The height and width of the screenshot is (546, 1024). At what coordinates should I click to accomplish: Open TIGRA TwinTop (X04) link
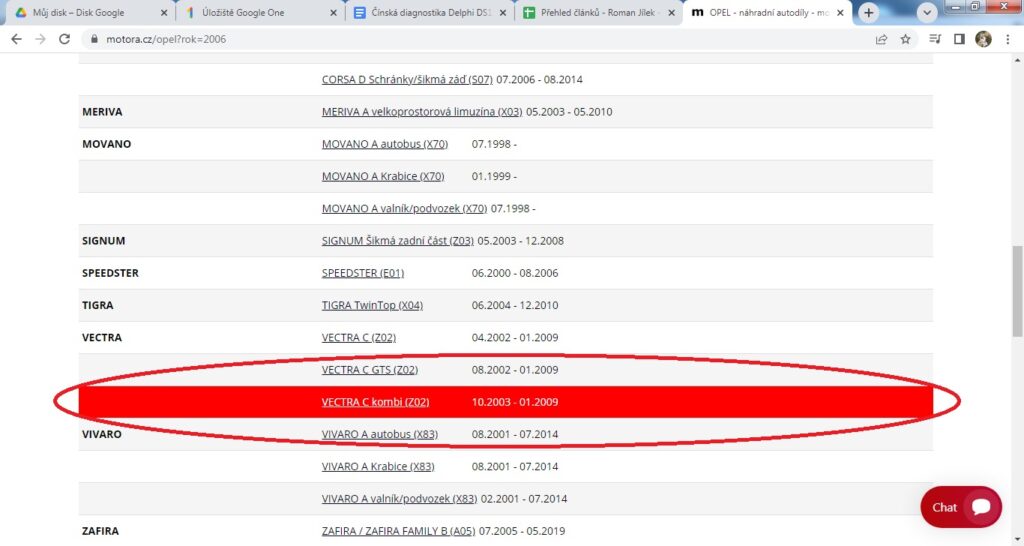point(372,305)
